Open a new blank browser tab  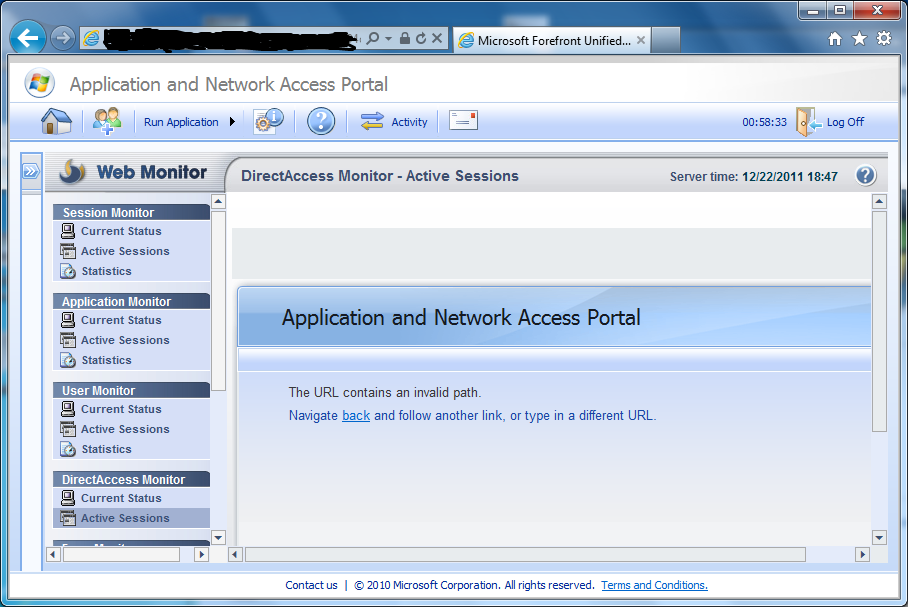point(665,40)
